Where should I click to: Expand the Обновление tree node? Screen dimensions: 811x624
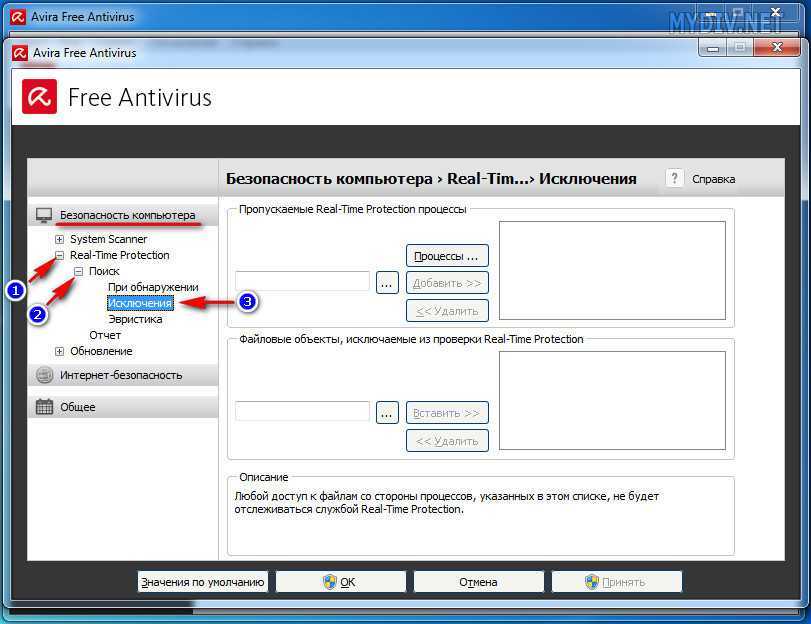click(x=60, y=351)
